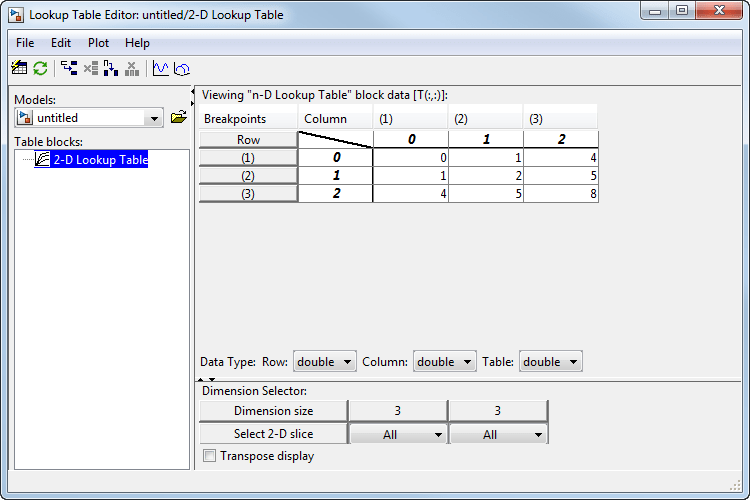Select row breakpoint cell with value 0
This screenshot has width=750, height=500.
point(336,158)
